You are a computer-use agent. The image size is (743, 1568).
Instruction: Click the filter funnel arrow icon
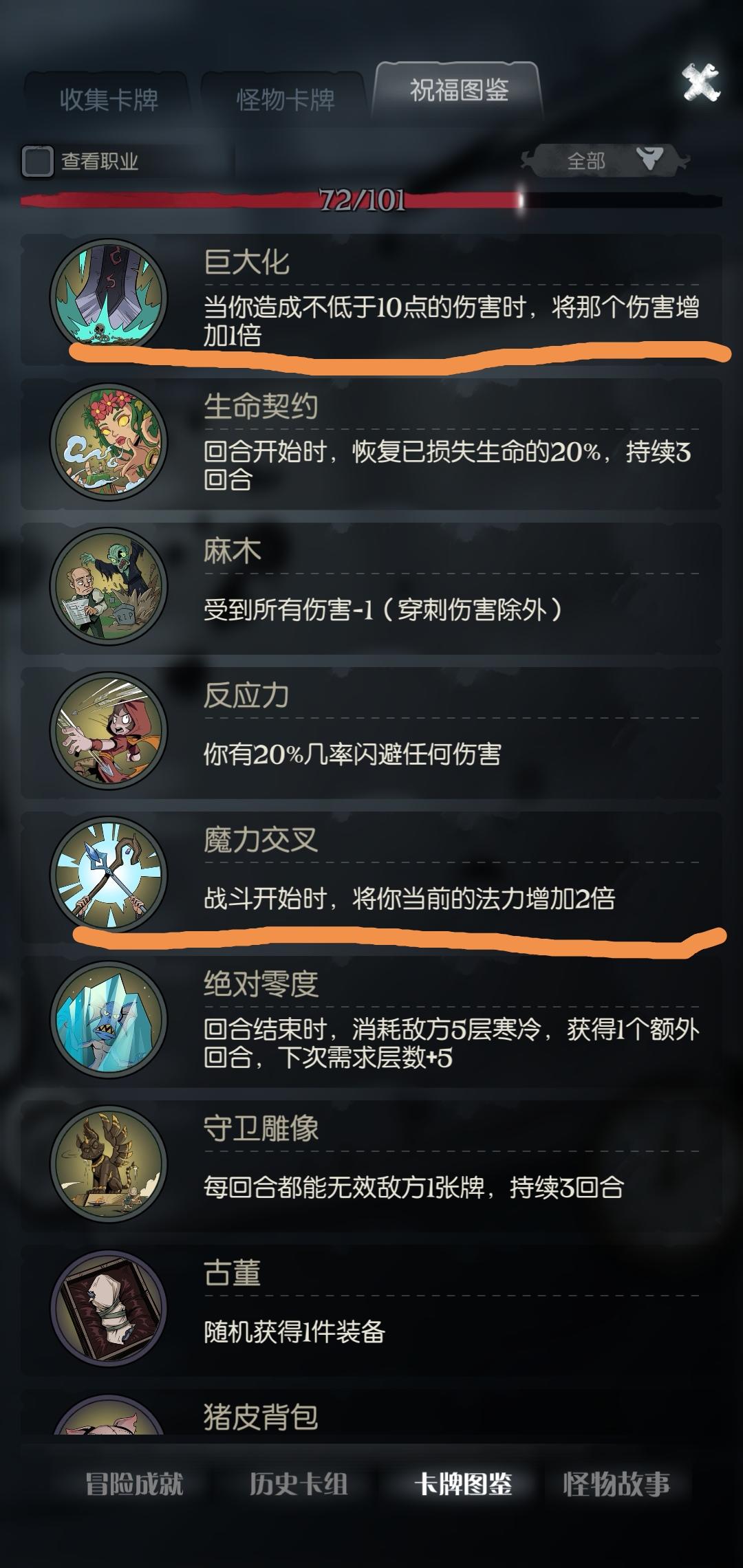click(x=649, y=160)
